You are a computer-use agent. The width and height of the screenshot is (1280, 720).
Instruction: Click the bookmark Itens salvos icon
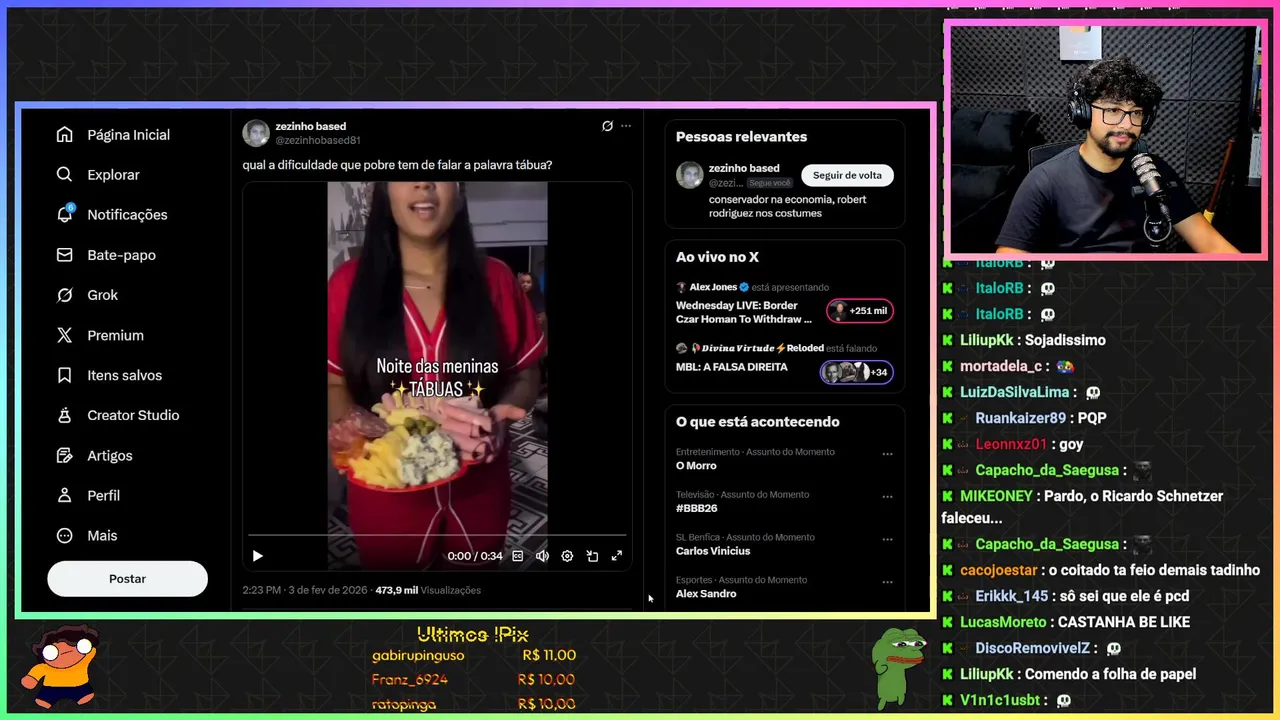(65, 375)
